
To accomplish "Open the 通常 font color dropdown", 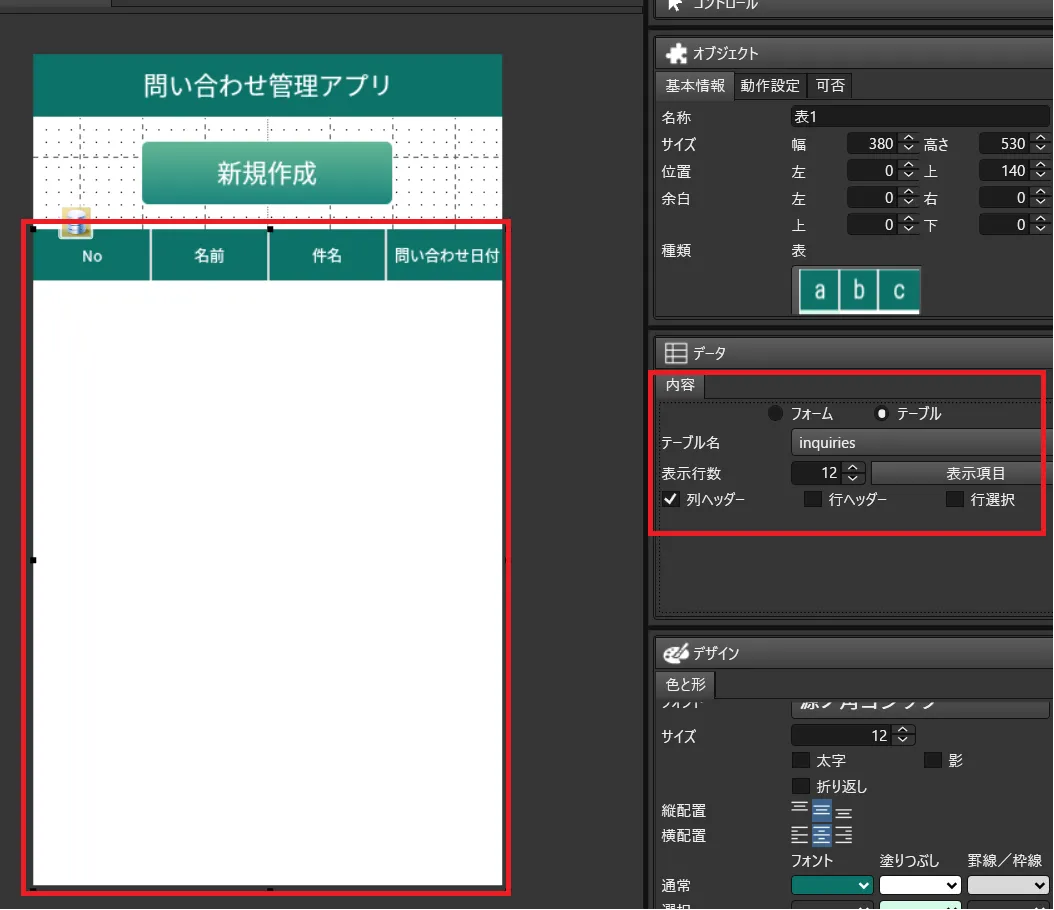I will click(x=832, y=885).
